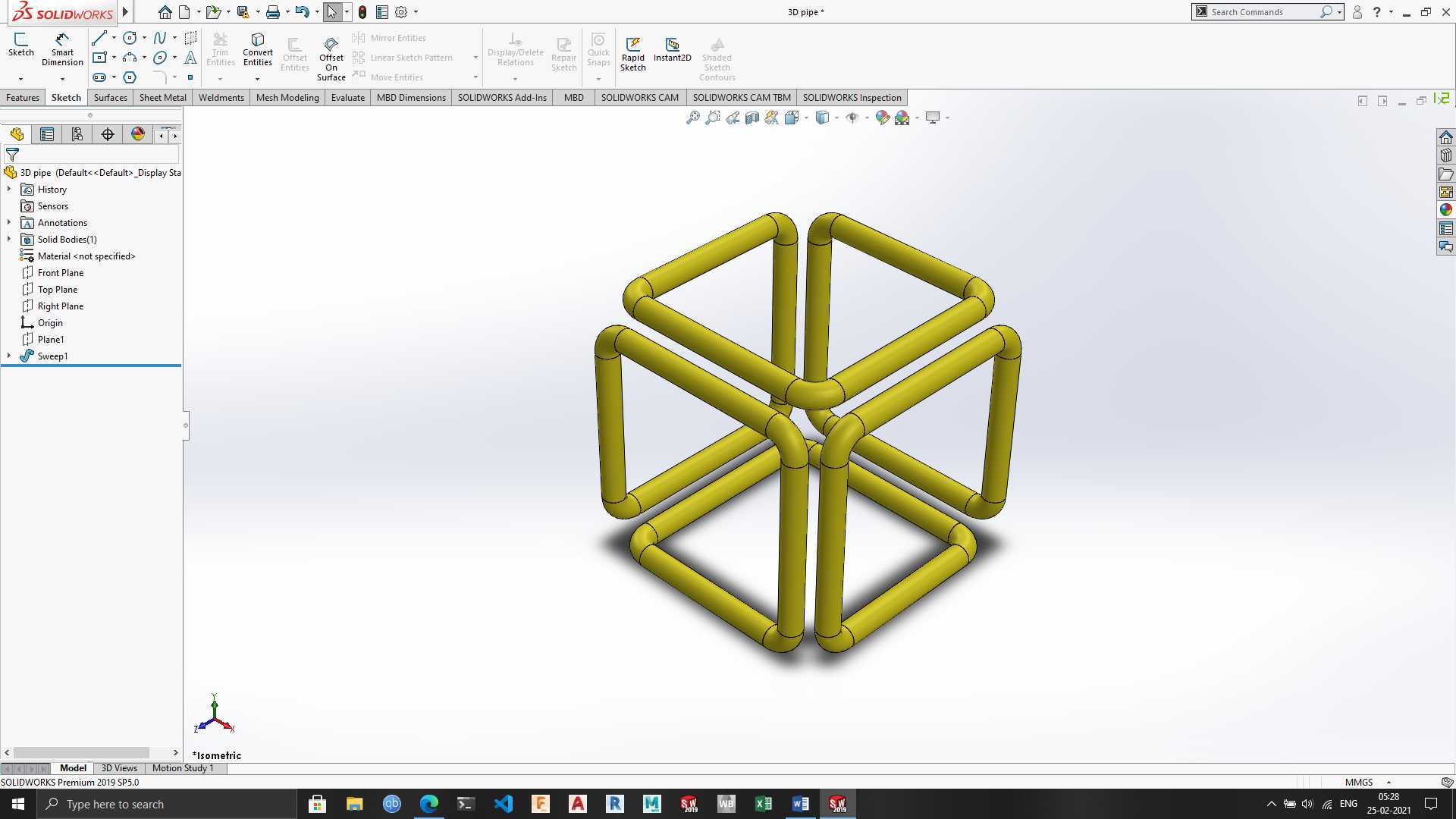Select the Spline sketch tool
1456x819 pixels.
(x=159, y=38)
